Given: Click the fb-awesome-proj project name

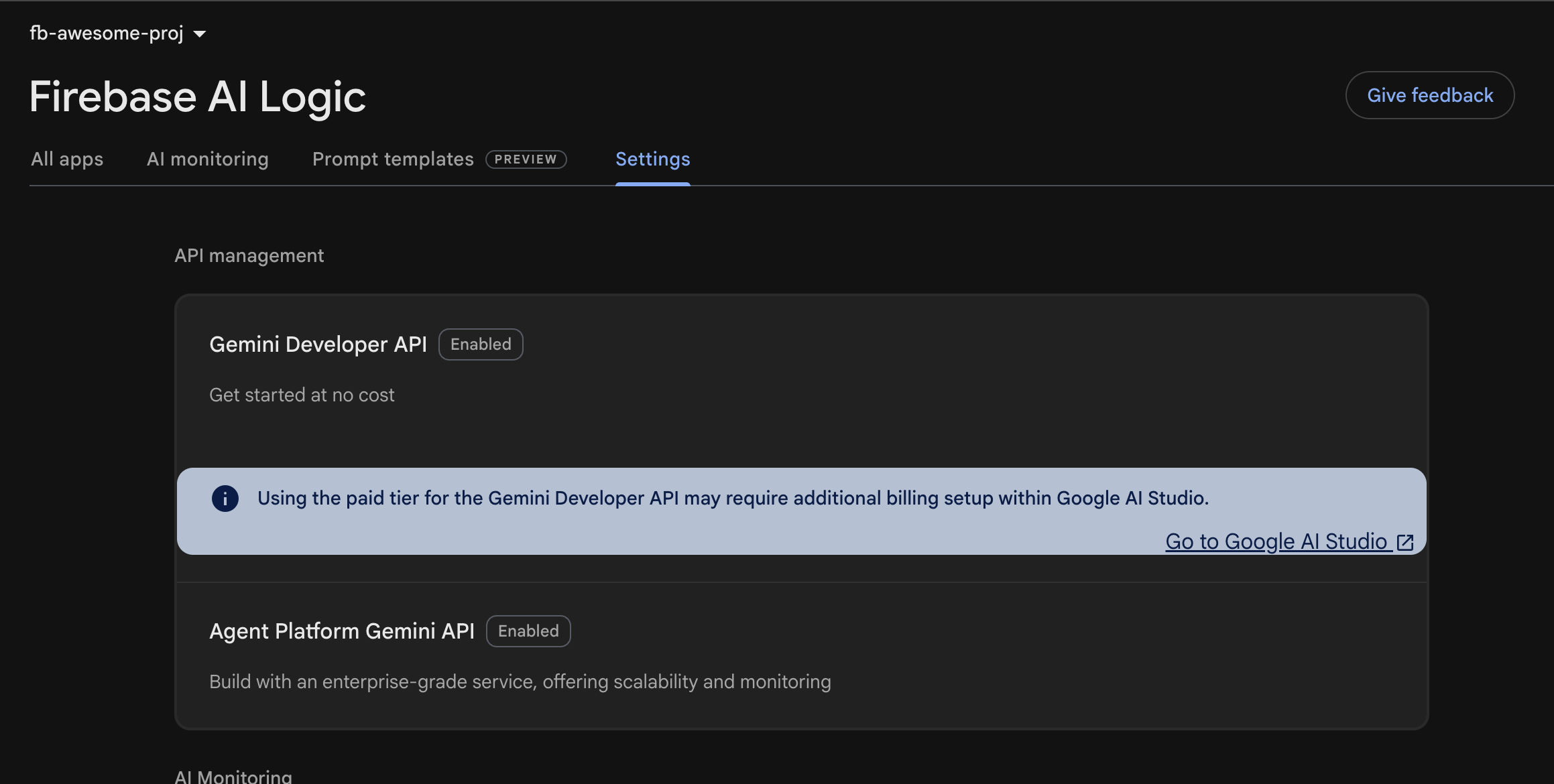Looking at the screenshot, I should pyautogui.click(x=107, y=33).
